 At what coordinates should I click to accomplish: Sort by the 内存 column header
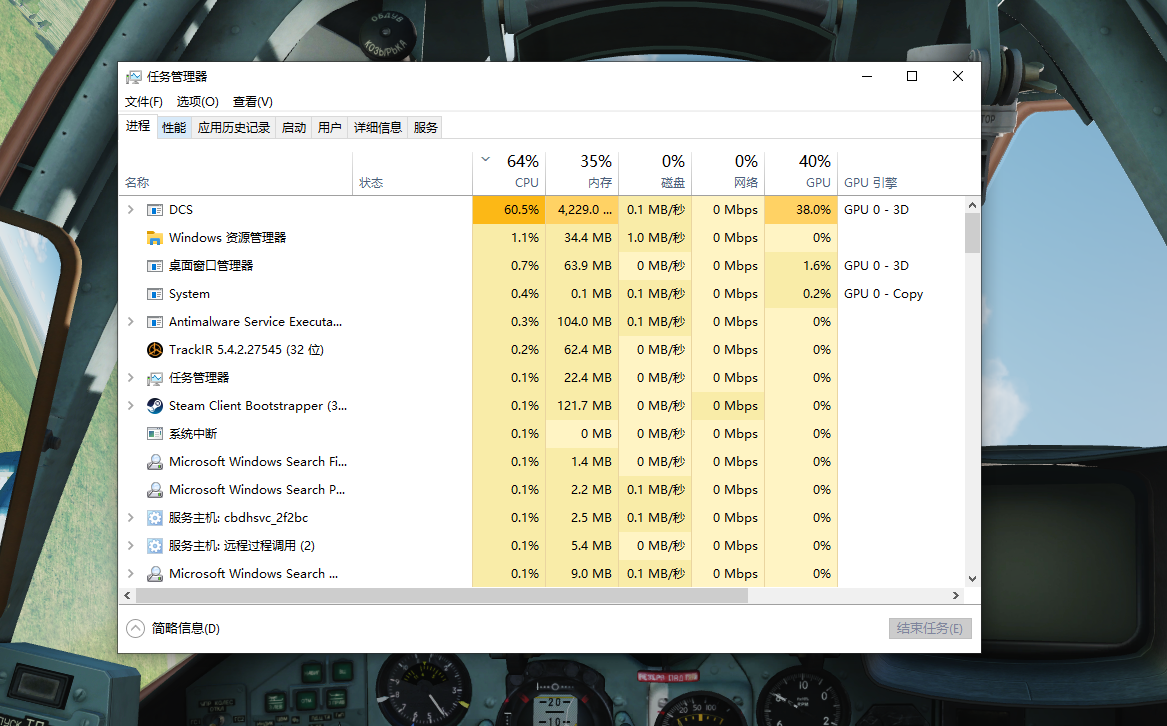(582, 173)
